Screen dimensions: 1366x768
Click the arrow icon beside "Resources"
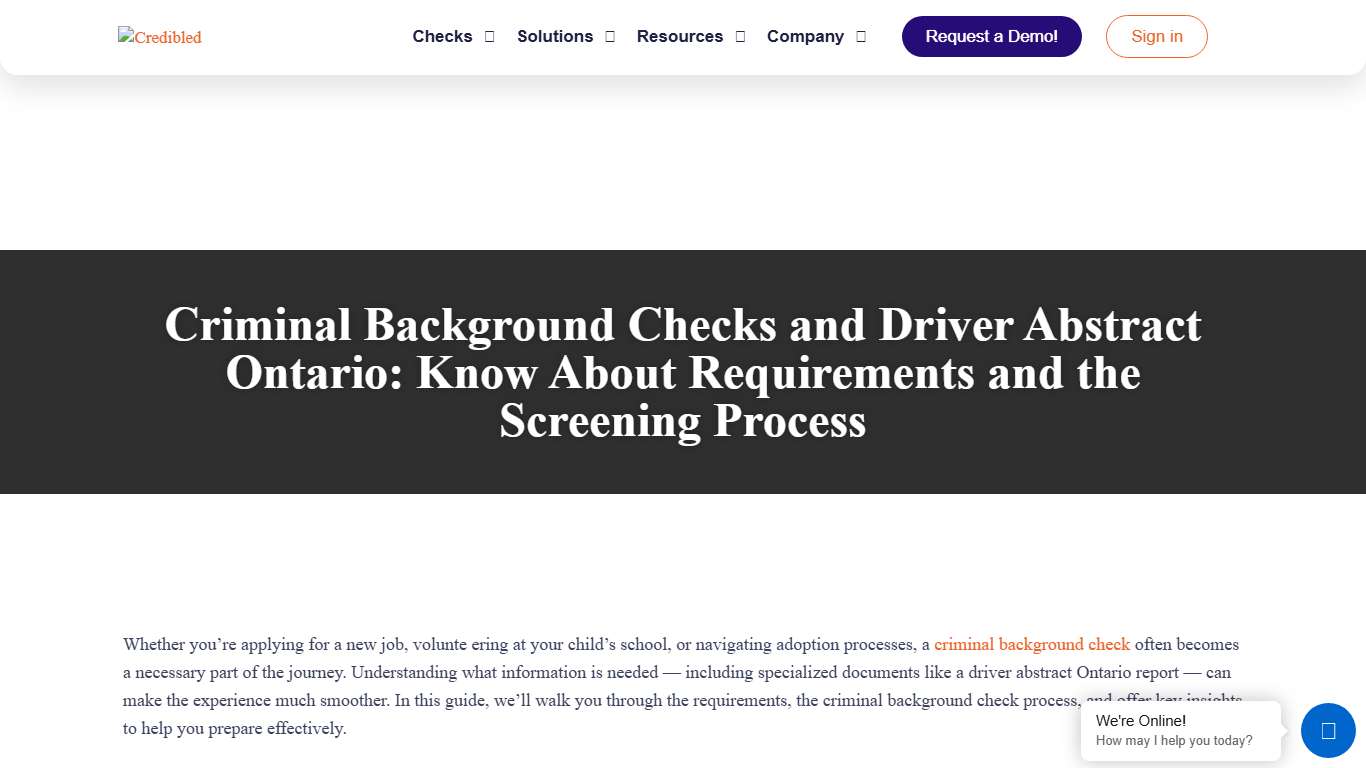point(740,36)
